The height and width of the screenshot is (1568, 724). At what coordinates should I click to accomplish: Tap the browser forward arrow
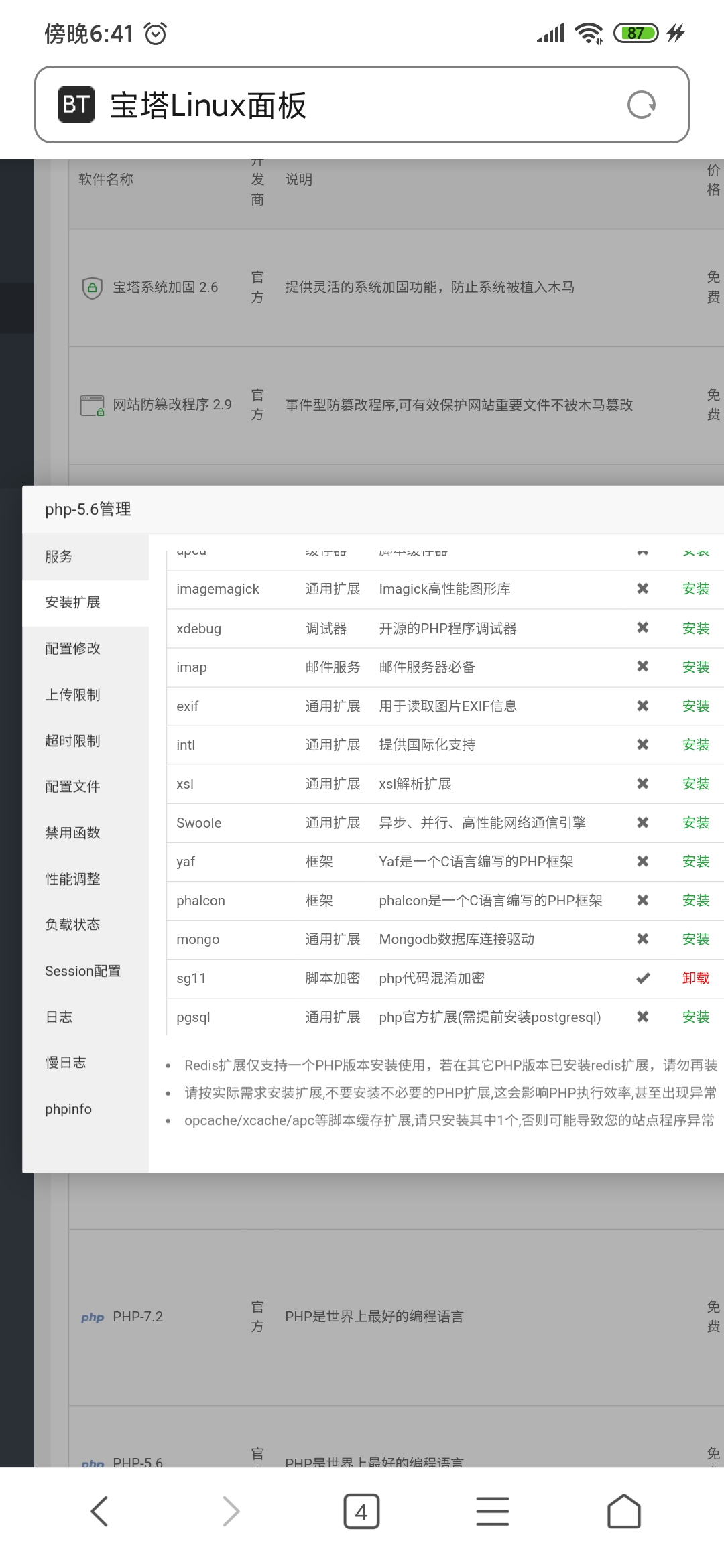pyautogui.click(x=231, y=1511)
